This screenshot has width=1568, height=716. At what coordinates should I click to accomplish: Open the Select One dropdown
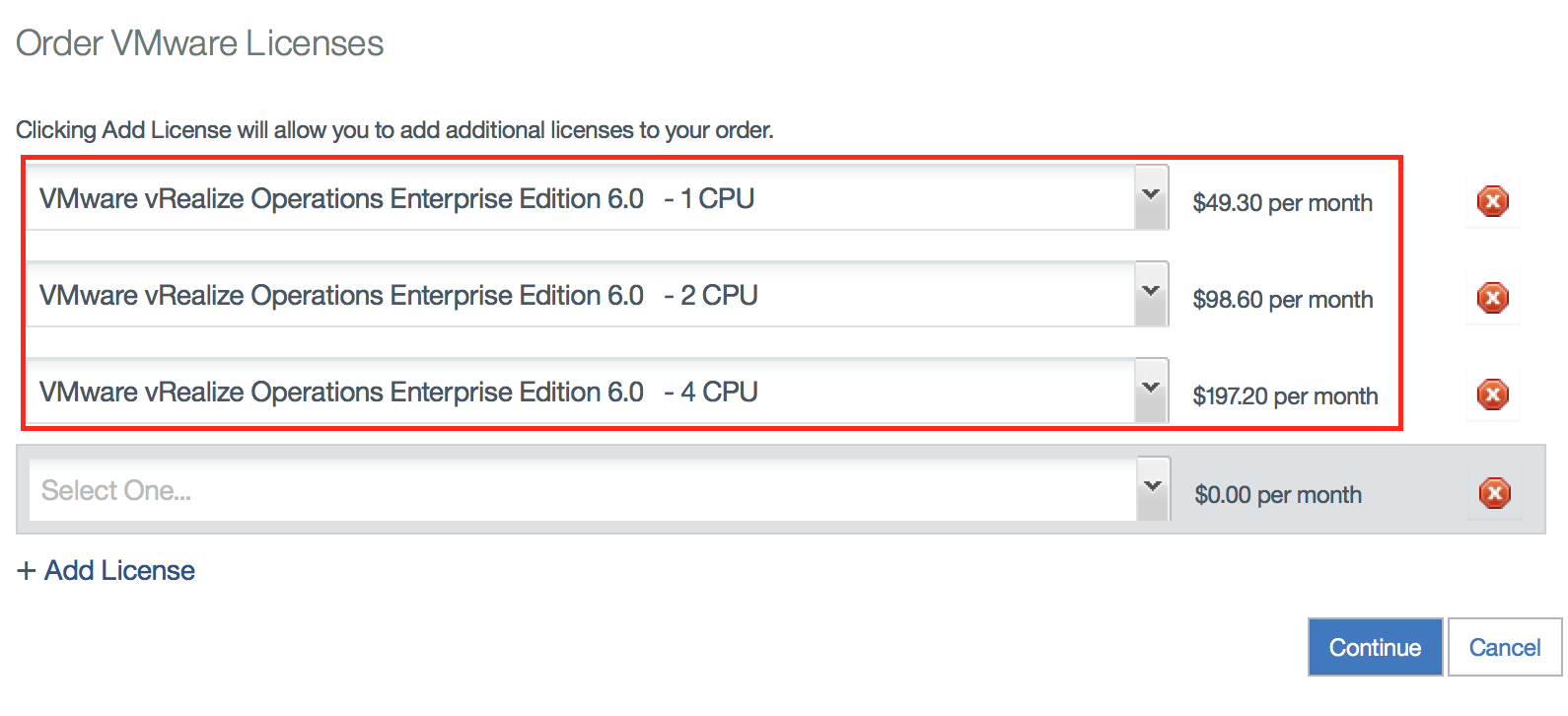coord(1150,487)
